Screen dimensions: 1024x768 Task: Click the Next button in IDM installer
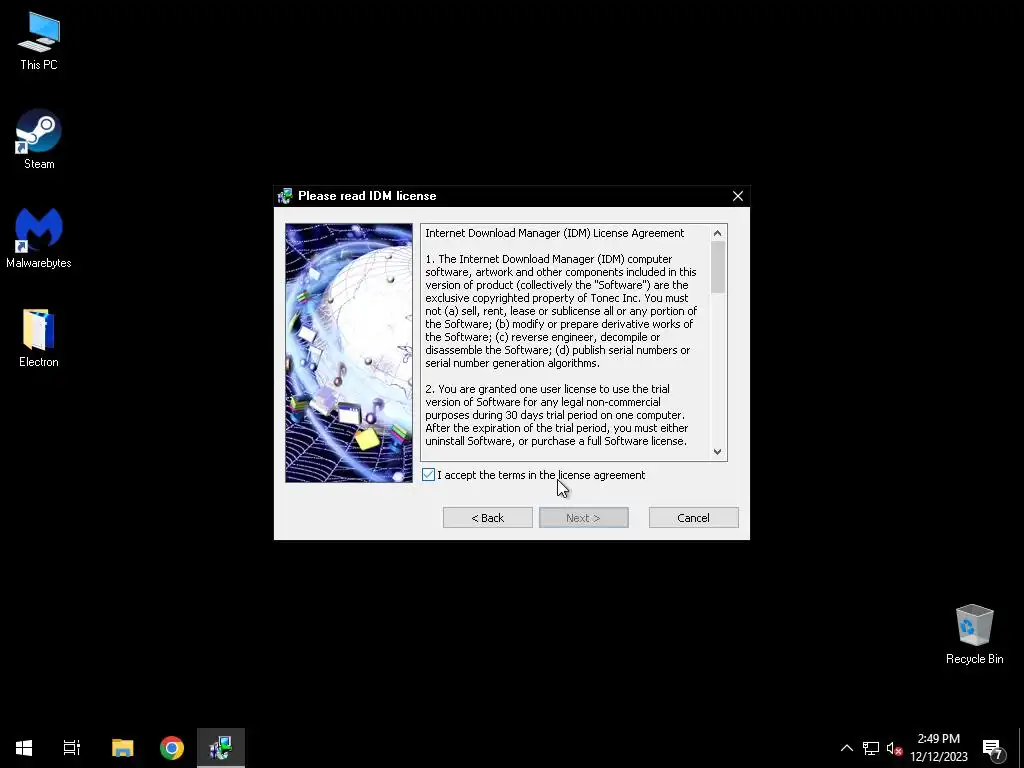(x=584, y=518)
